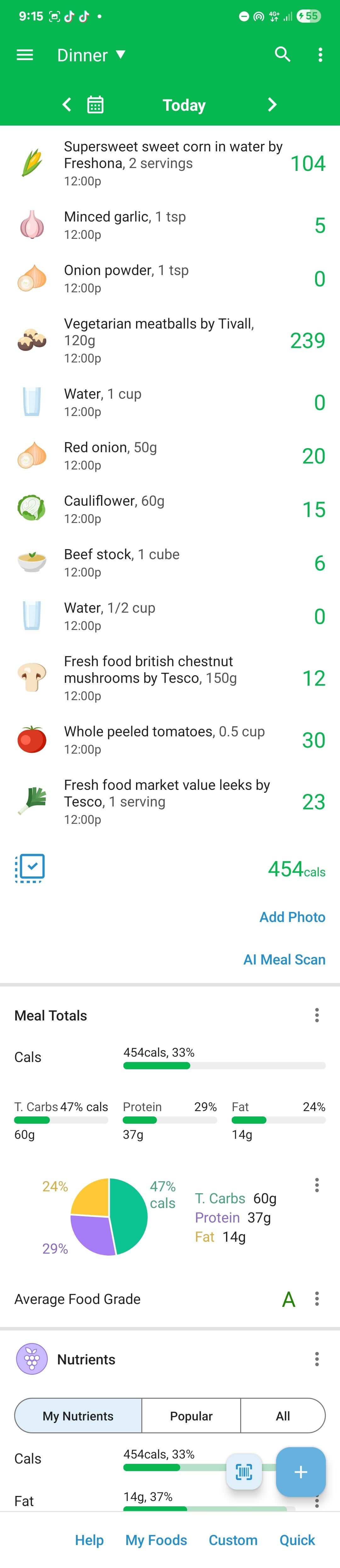Image resolution: width=340 pixels, height=1568 pixels.
Task: Tap the AI Meal Scan link
Action: (284, 959)
